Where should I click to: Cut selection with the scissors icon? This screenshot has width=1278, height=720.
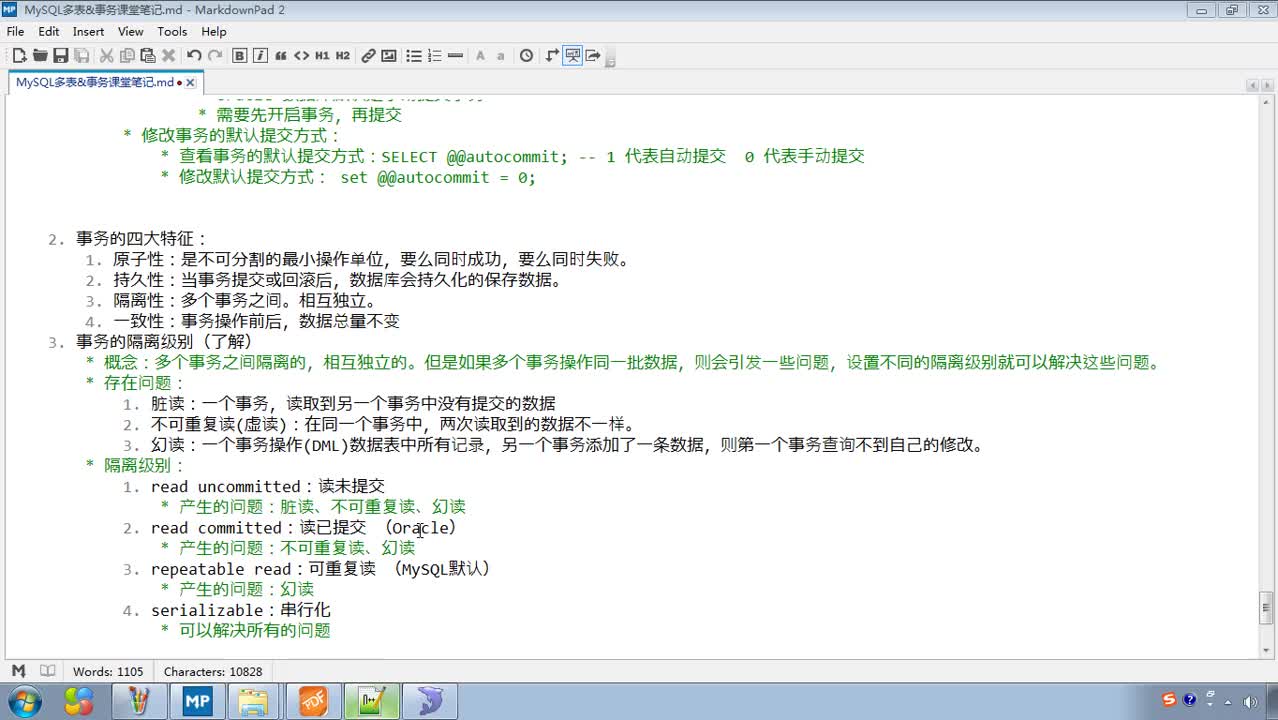(106, 56)
